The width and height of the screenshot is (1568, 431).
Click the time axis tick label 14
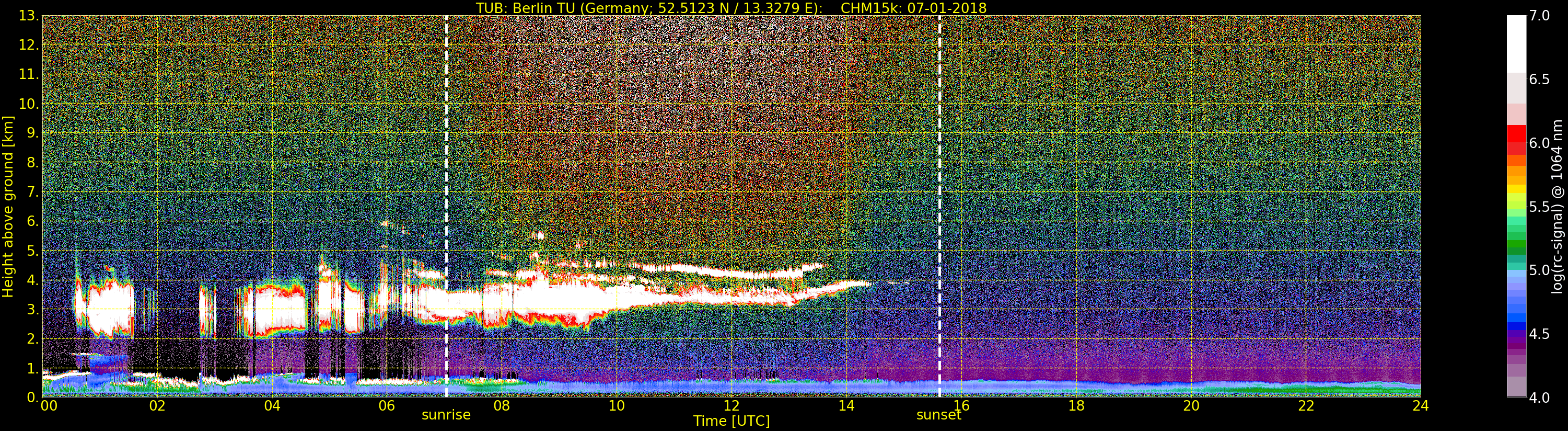pos(846,406)
